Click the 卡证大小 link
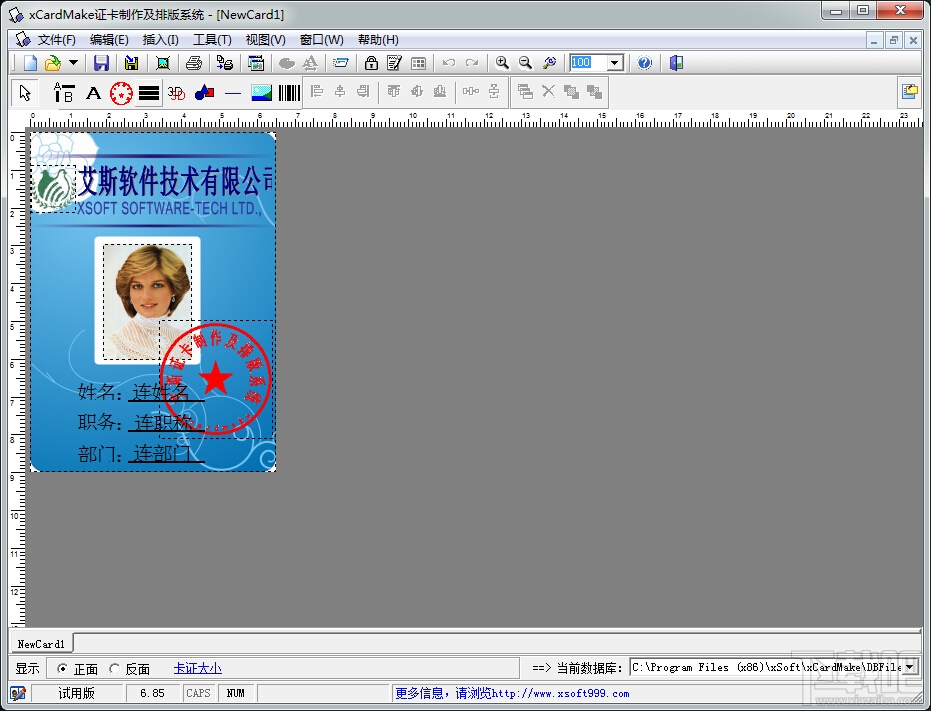 (x=197, y=668)
